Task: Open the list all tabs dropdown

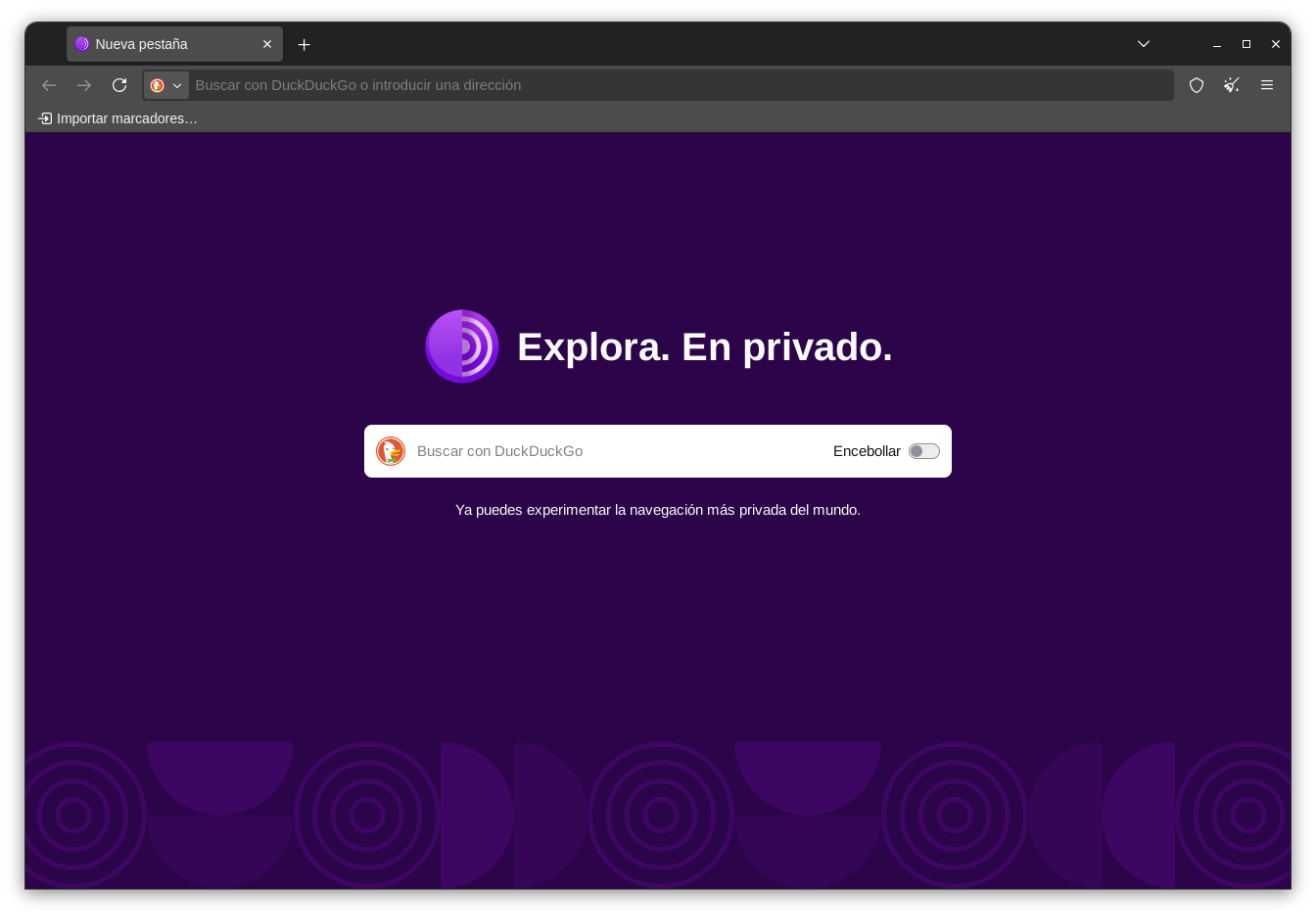Action: click(1143, 44)
